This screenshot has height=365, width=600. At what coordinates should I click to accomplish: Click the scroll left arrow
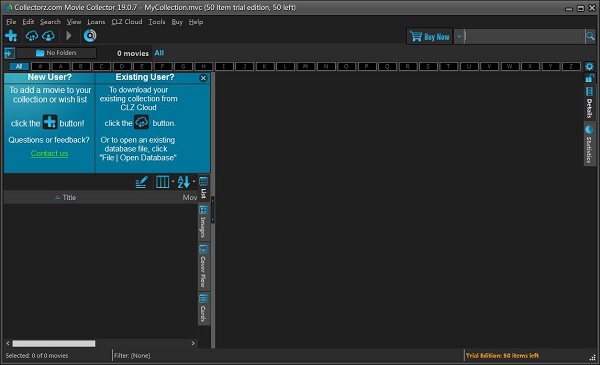coord(8,344)
